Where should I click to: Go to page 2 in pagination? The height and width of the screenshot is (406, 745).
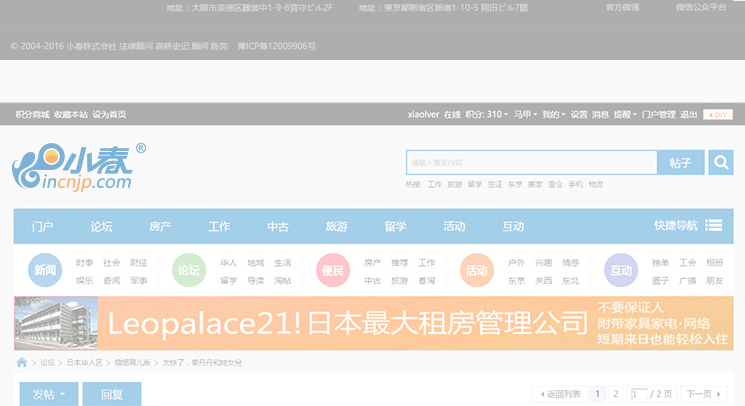pyautogui.click(x=616, y=394)
